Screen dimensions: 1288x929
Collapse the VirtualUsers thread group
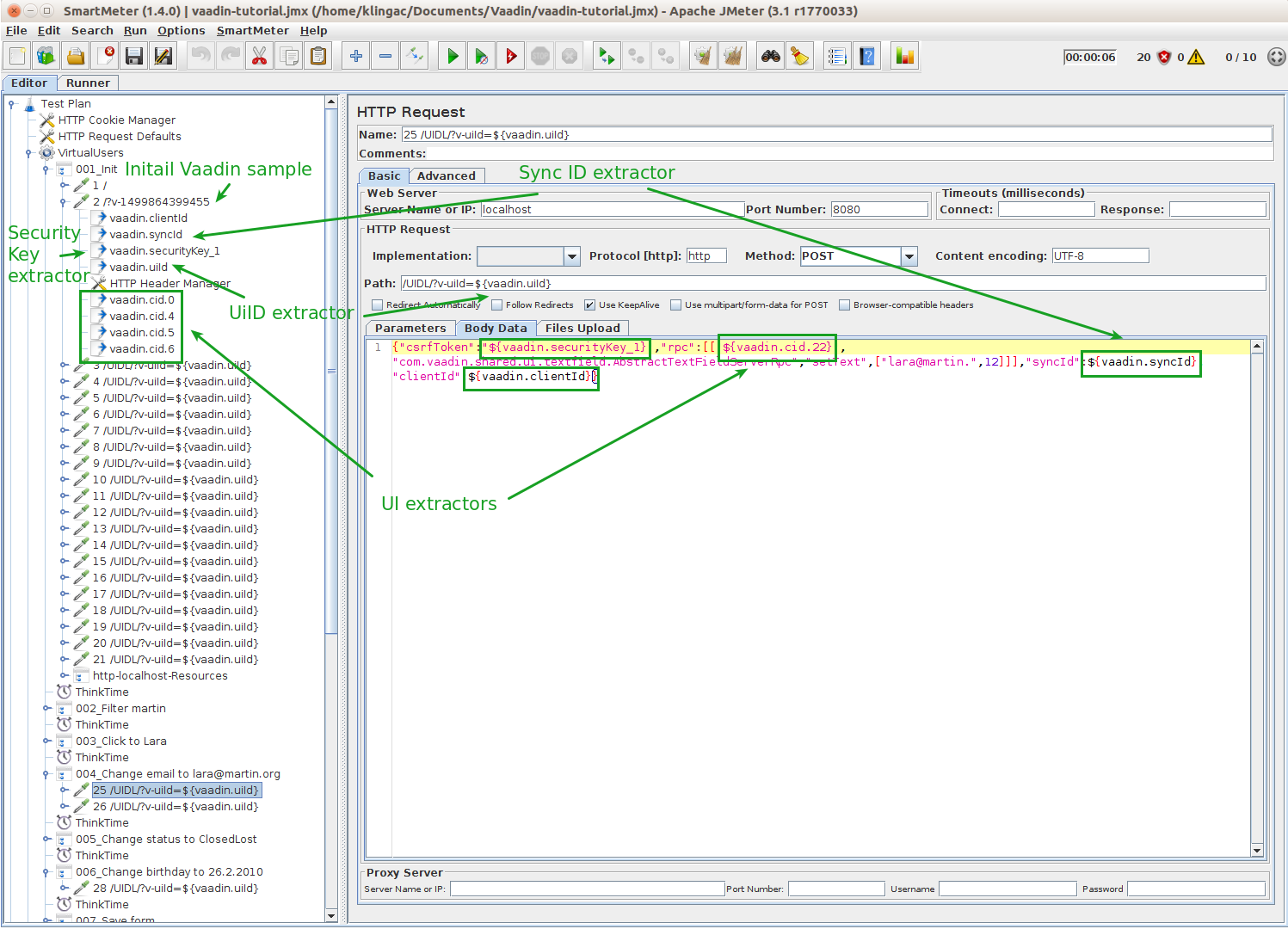(x=28, y=153)
